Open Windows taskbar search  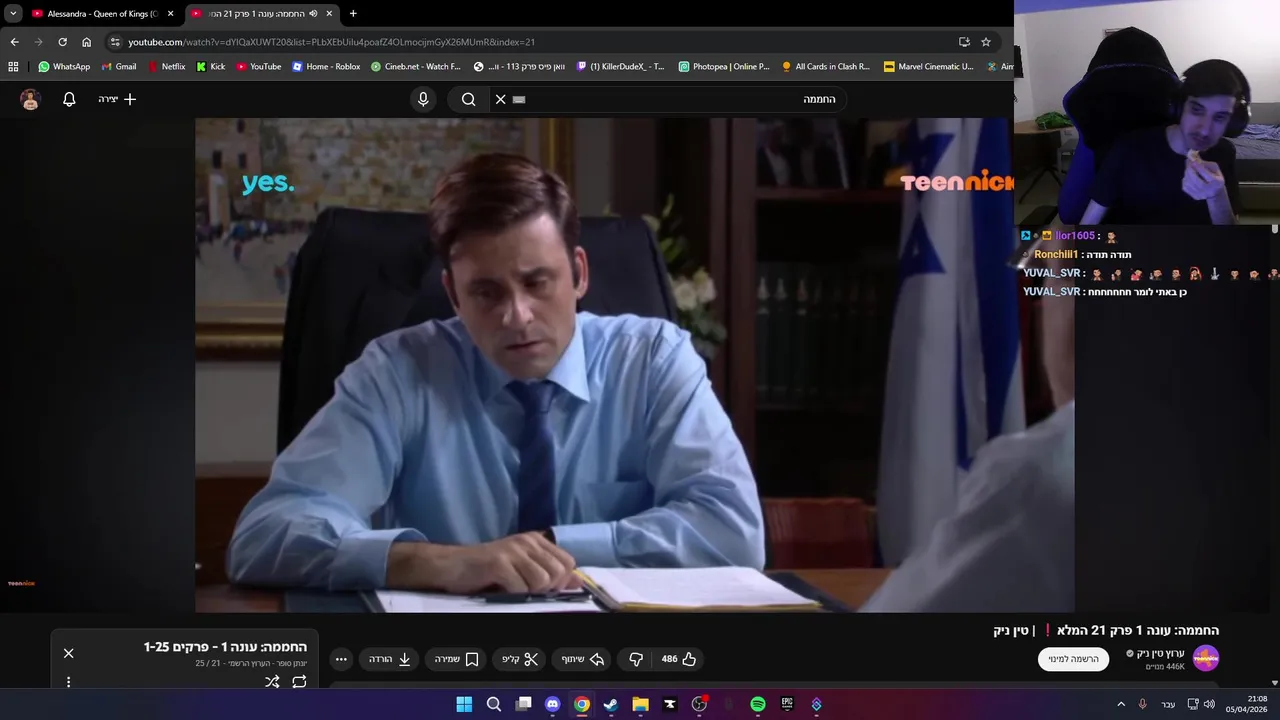coord(494,704)
